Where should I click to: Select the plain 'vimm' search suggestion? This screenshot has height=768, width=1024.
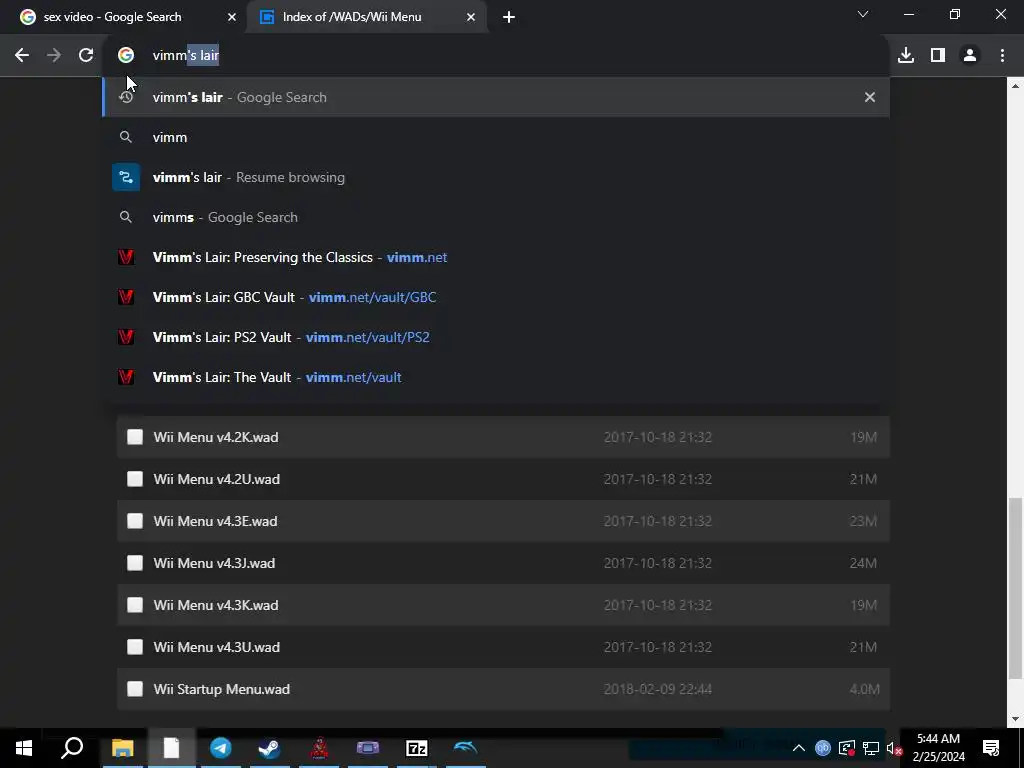click(x=496, y=137)
